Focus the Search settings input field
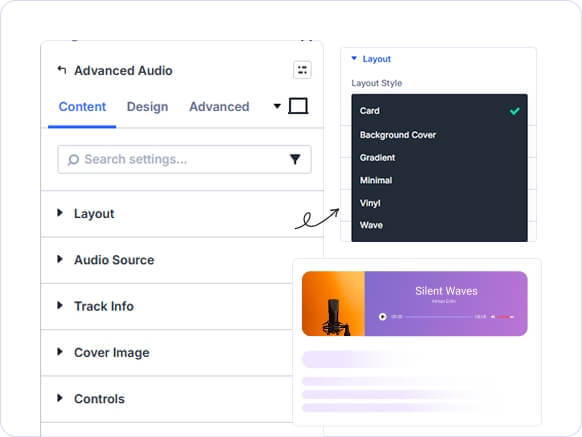The height and width of the screenshot is (437, 582). coord(184,159)
